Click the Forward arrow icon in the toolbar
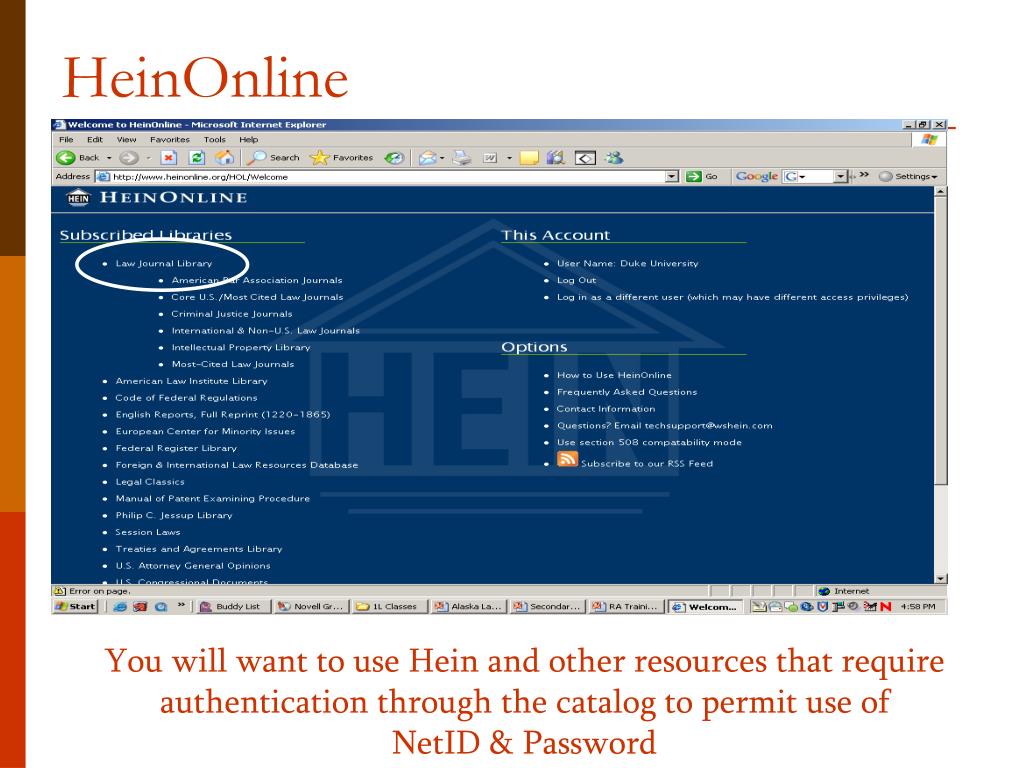The height and width of the screenshot is (768, 1024). pyautogui.click(x=129, y=157)
